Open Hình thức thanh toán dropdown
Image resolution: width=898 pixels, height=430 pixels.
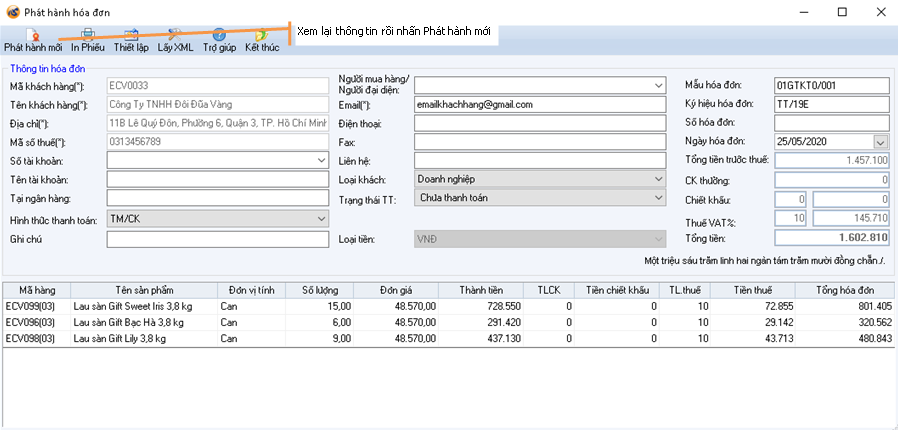pos(322,219)
